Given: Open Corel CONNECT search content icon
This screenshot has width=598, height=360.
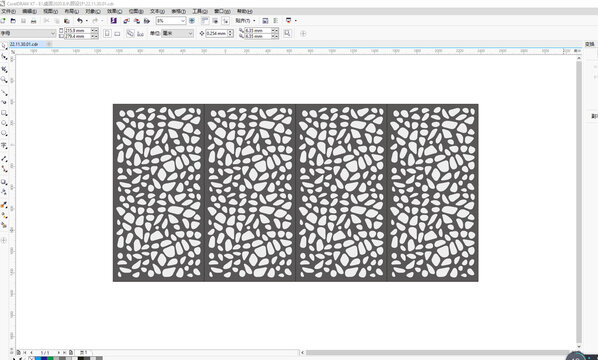Looking at the screenshot, I should click(114, 21).
